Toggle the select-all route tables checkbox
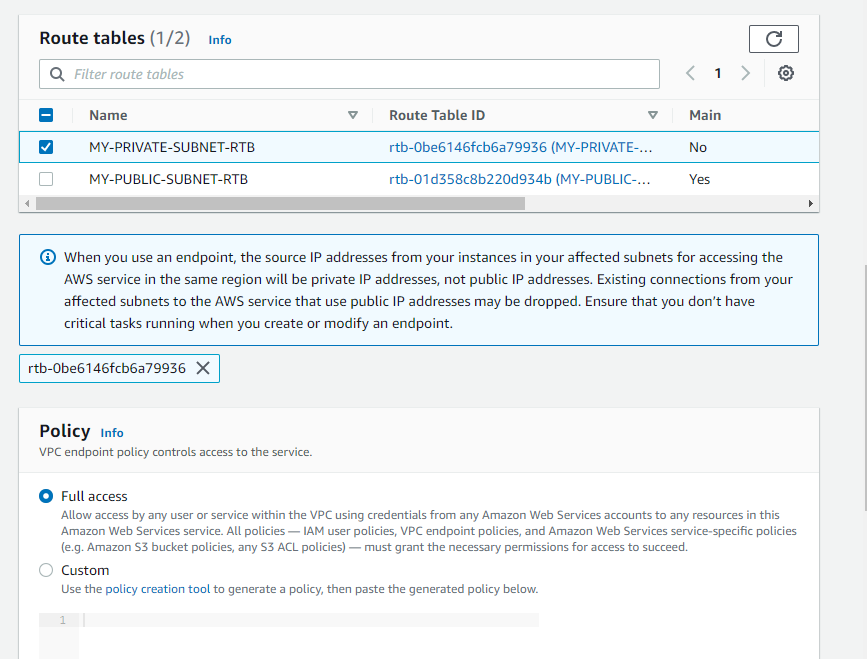This screenshot has width=867, height=659. (x=46, y=115)
